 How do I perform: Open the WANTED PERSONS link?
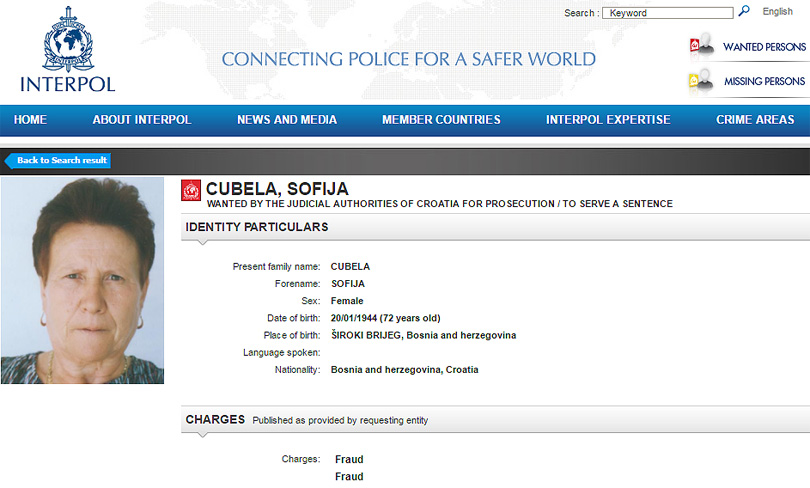click(764, 47)
